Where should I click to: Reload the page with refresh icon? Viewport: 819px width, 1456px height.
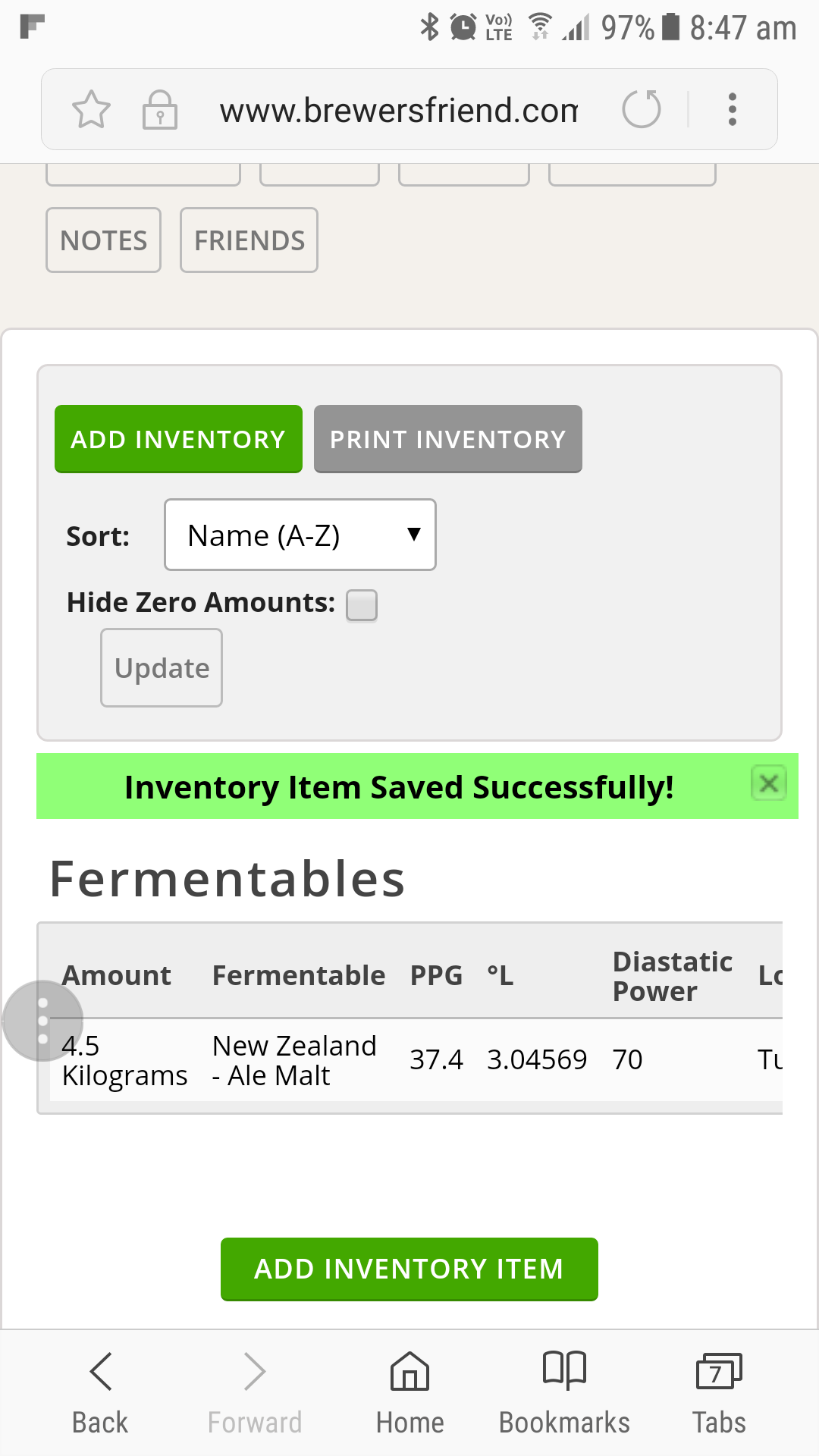pos(642,109)
